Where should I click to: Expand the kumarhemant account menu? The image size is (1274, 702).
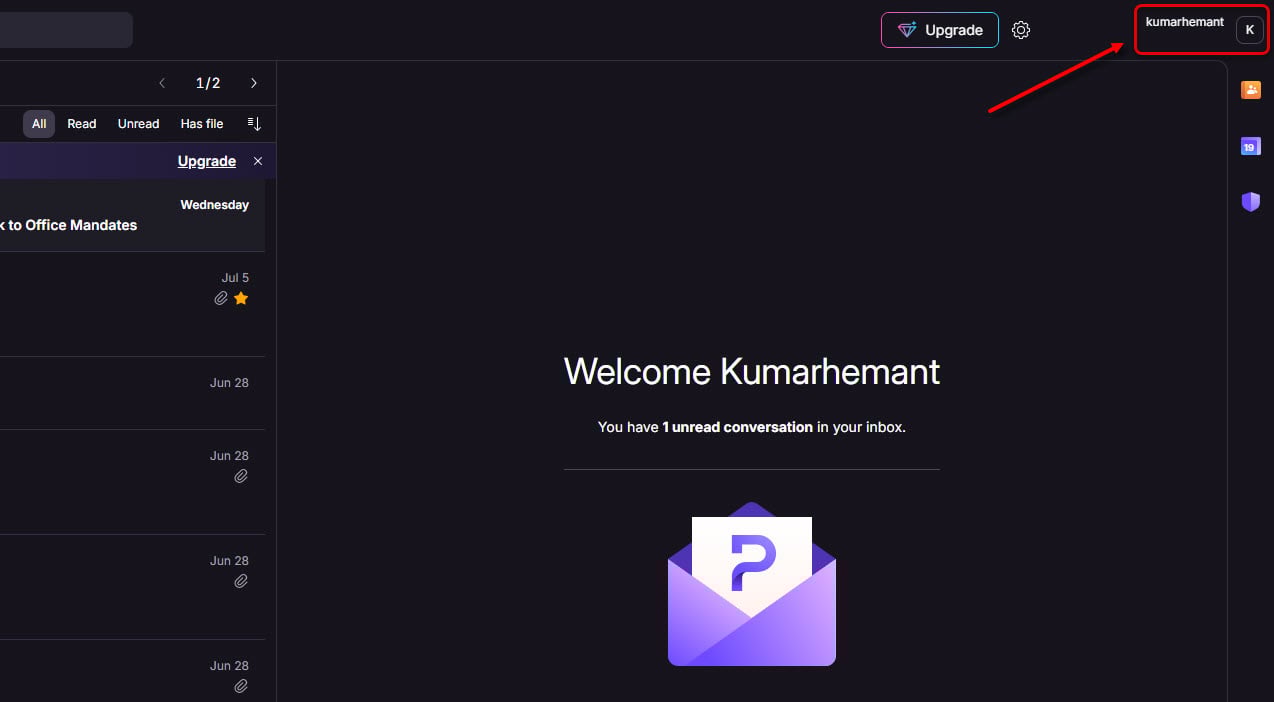[x=1184, y=22]
